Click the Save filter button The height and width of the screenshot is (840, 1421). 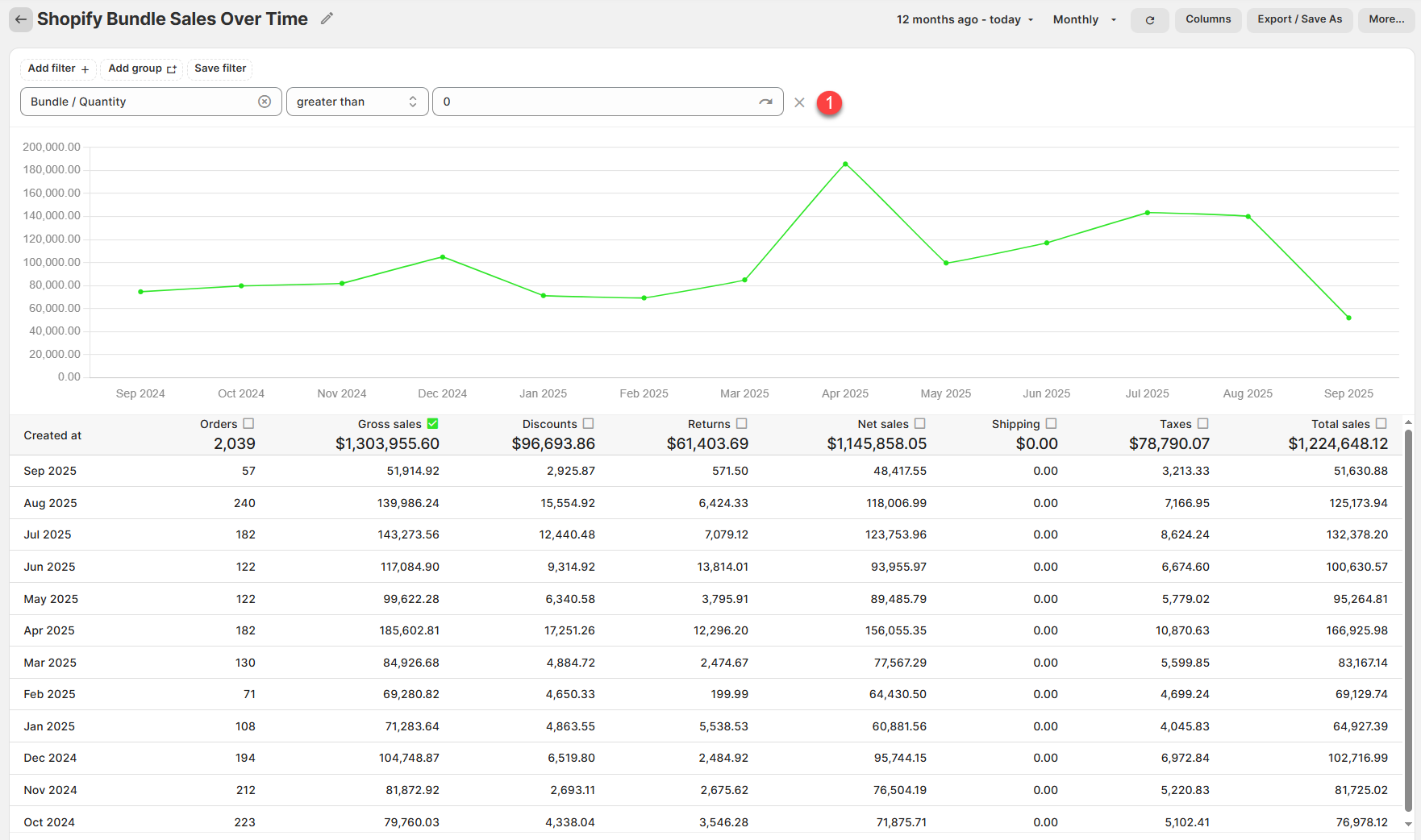pos(220,69)
